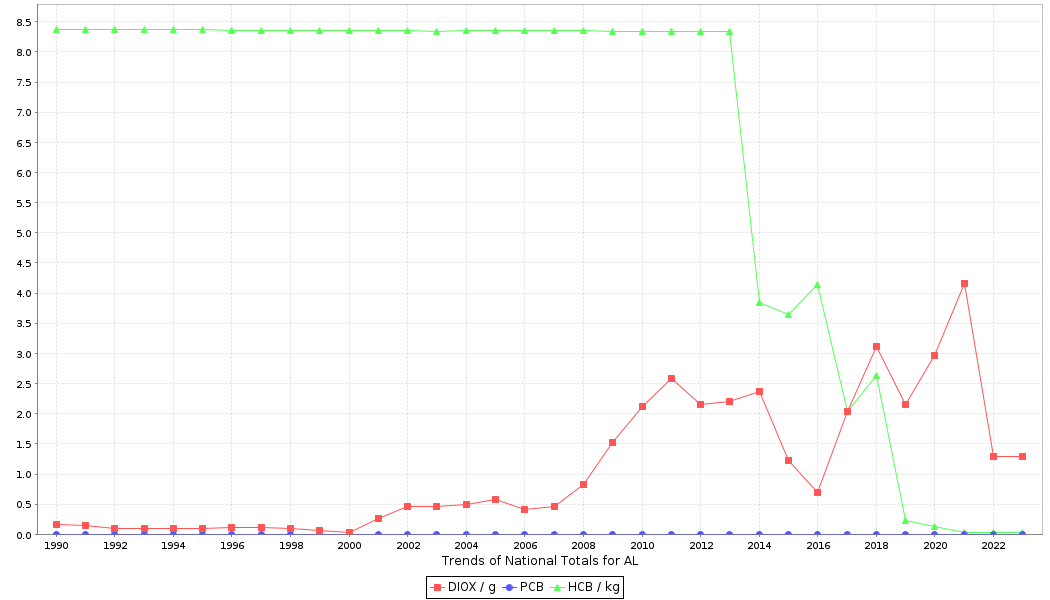This screenshot has height=600, width=1050.
Task: Toggle the 'PCB' legend label
Action: pyautogui.click(x=531, y=587)
